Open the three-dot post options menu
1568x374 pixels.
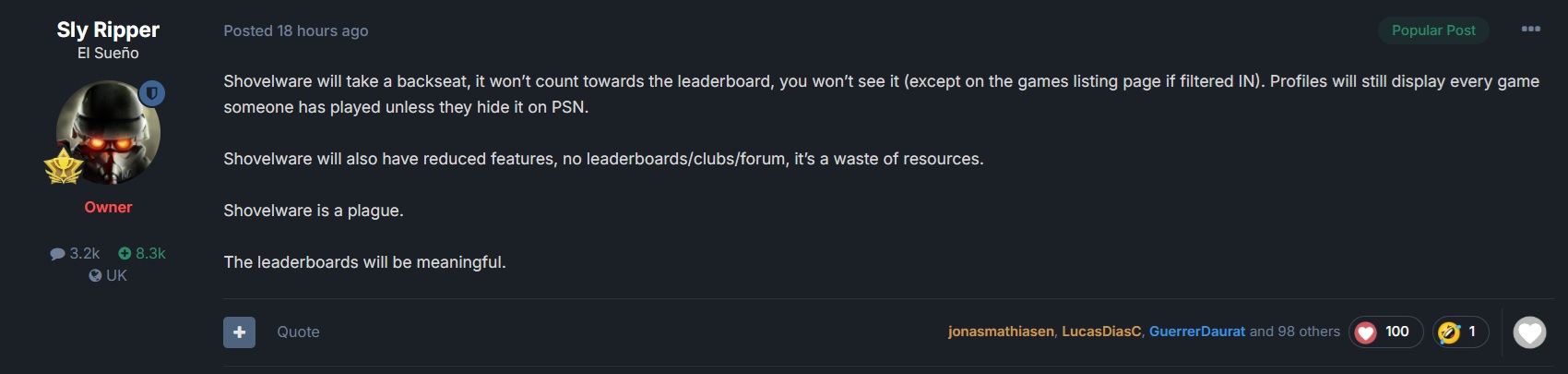(x=1531, y=30)
